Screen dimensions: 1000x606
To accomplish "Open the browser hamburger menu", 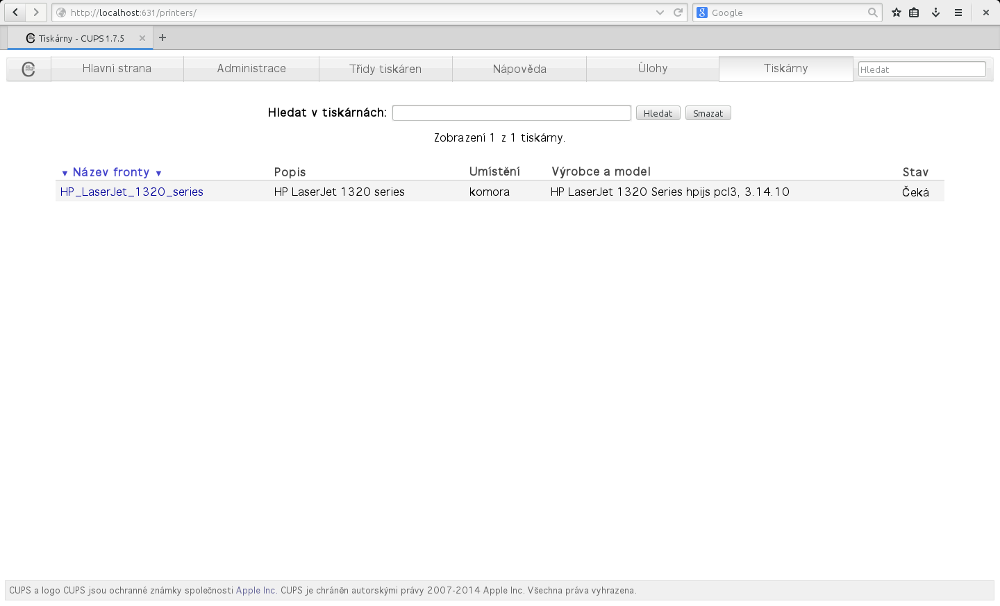I will point(958,13).
